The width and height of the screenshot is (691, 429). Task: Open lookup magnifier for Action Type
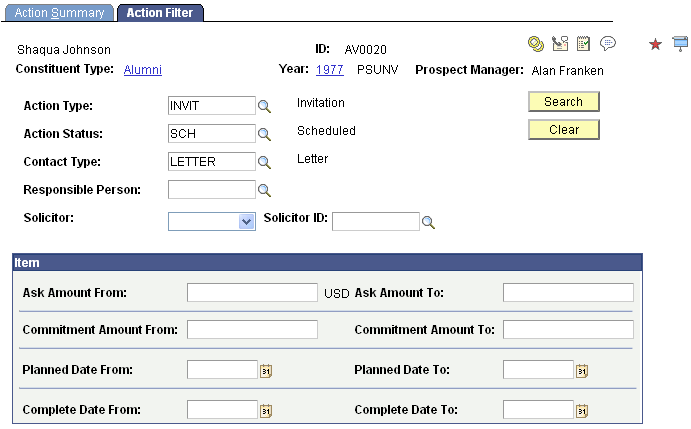[264, 106]
